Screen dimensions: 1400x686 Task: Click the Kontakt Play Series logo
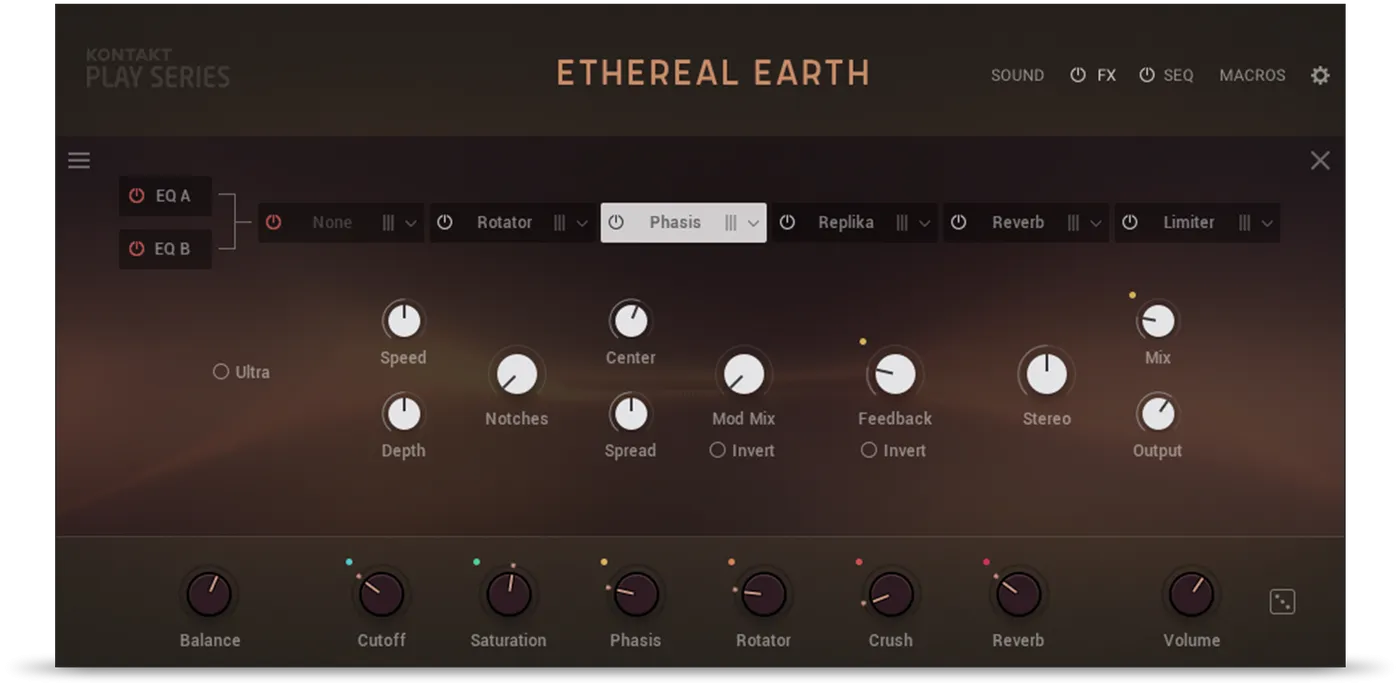click(x=158, y=68)
